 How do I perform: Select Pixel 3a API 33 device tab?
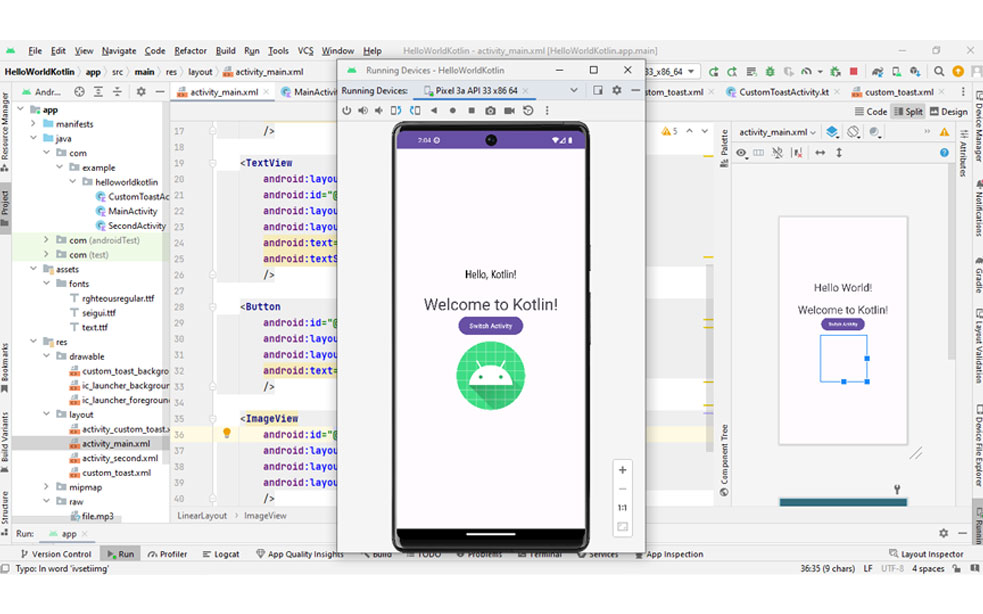click(x=476, y=90)
